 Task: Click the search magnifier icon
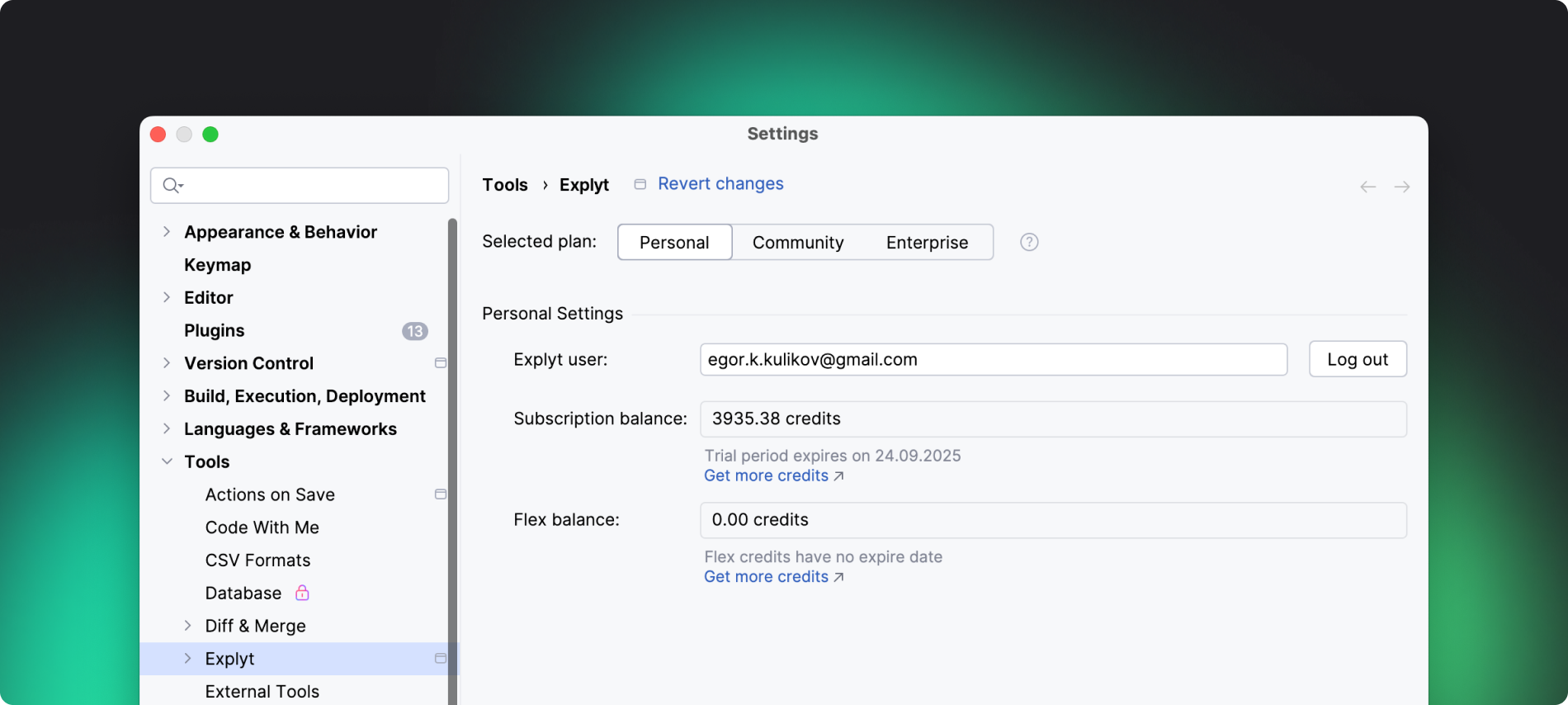tap(172, 185)
